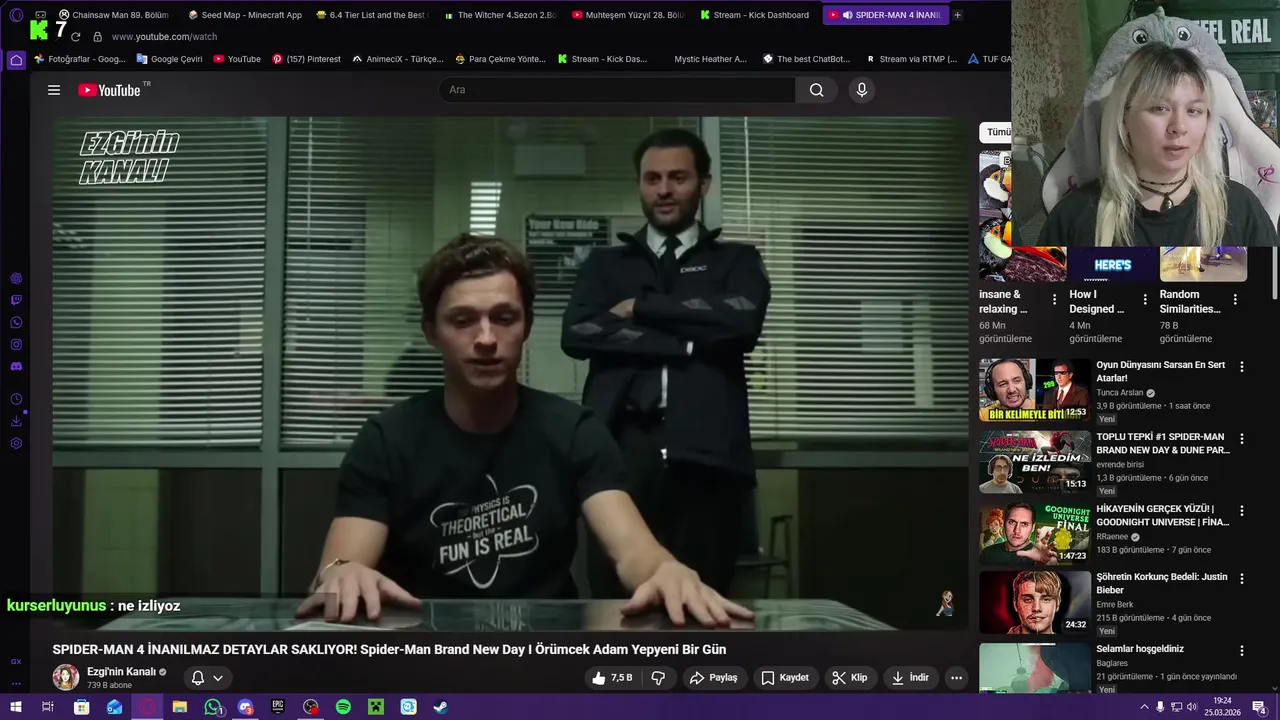Open options menu for insane & relaxing short
Viewport: 1280px width, 720px height.
click(1054, 299)
